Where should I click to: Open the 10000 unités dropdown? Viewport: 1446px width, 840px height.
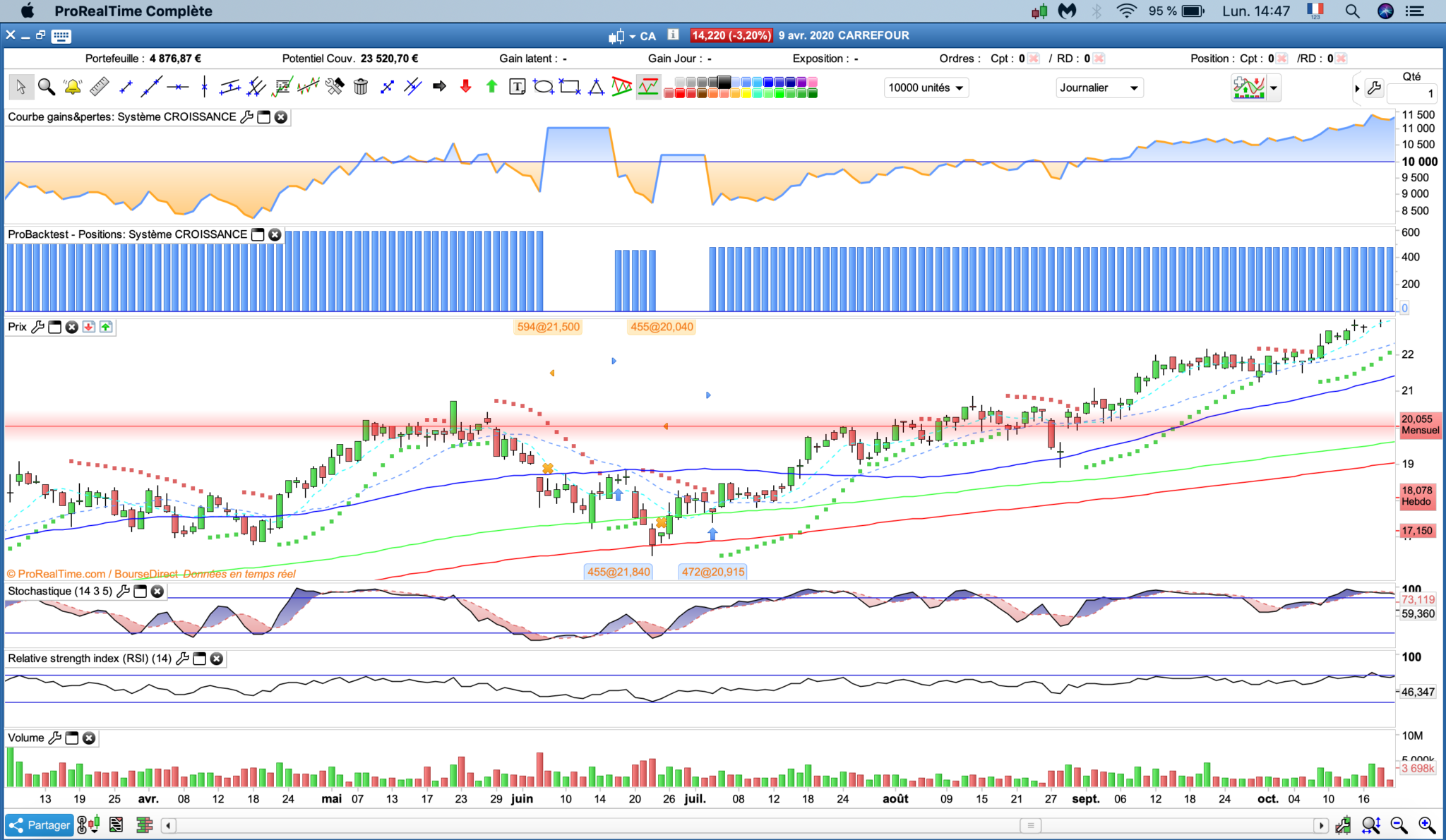(x=926, y=88)
